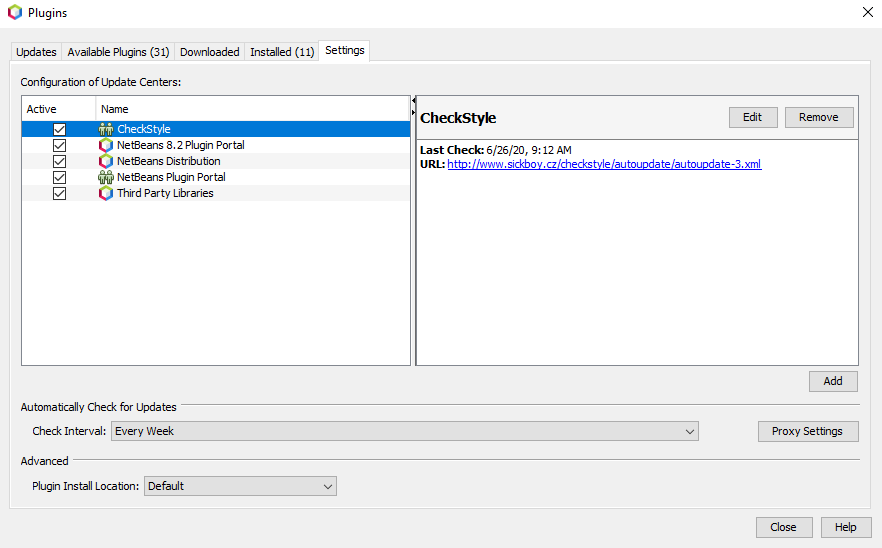Open the Plugin Install Location dropdown
The width and height of the screenshot is (882, 548).
click(x=240, y=486)
